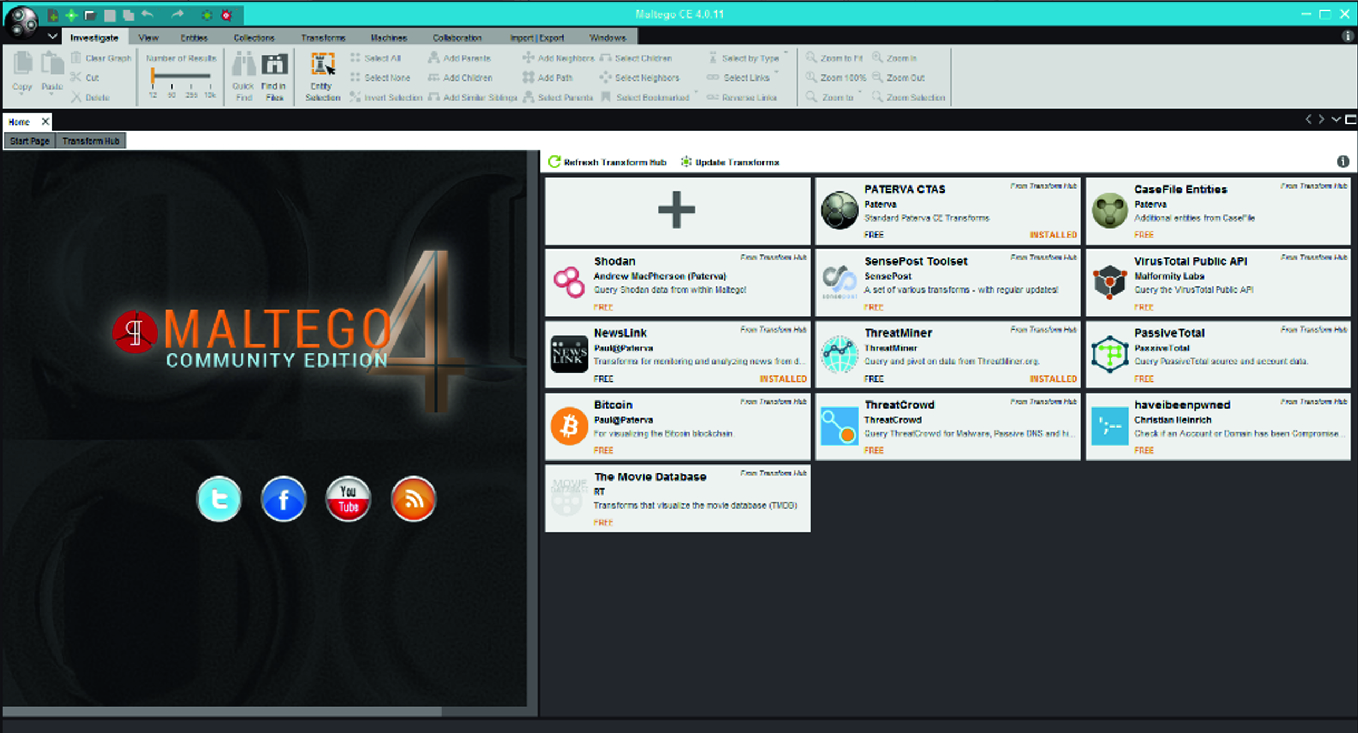Click Reverse Links
The height and width of the screenshot is (733, 1358).
point(741,97)
